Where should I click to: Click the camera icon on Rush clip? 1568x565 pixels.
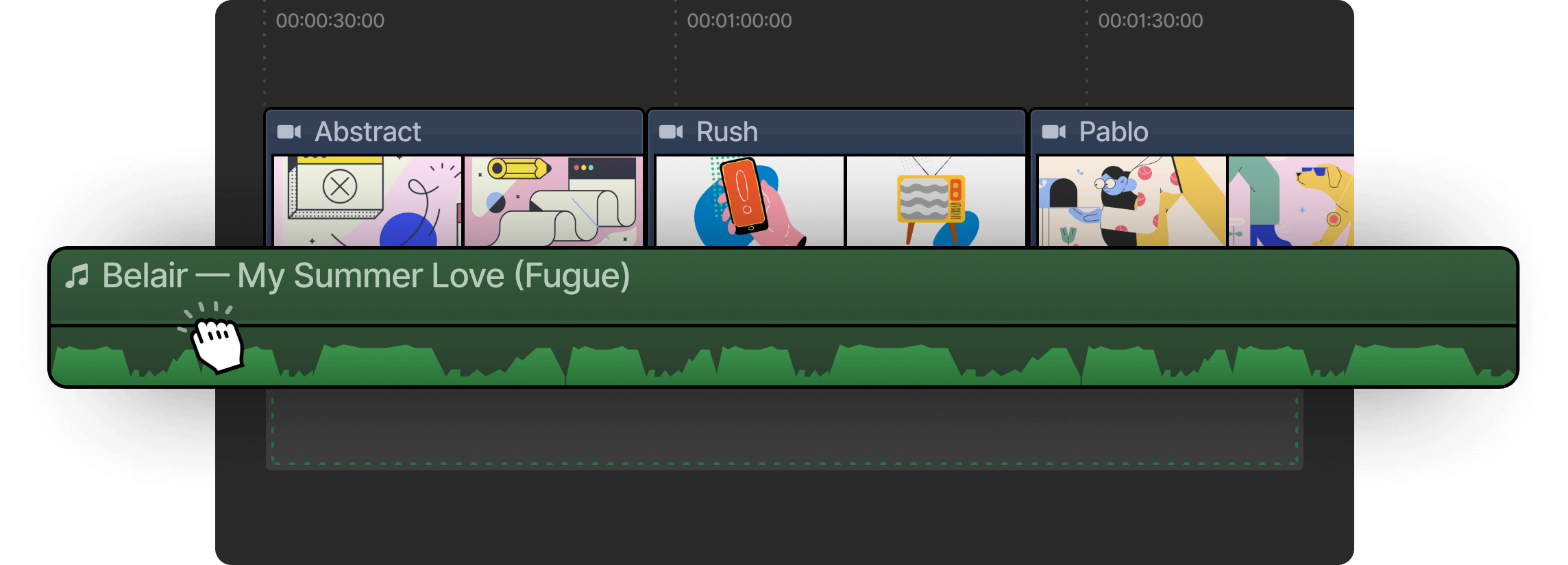click(x=671, y=132)
